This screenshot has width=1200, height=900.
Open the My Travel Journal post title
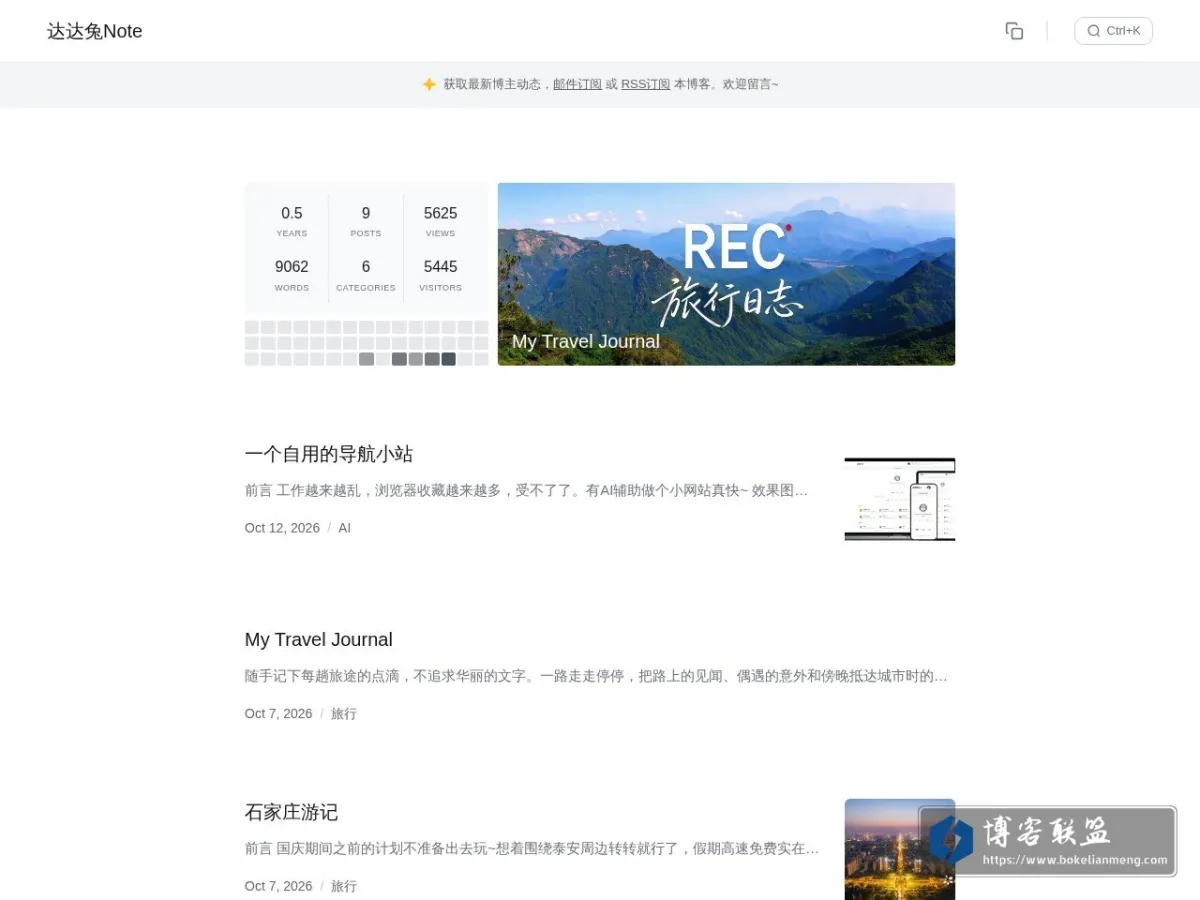[x=319, y=640]
